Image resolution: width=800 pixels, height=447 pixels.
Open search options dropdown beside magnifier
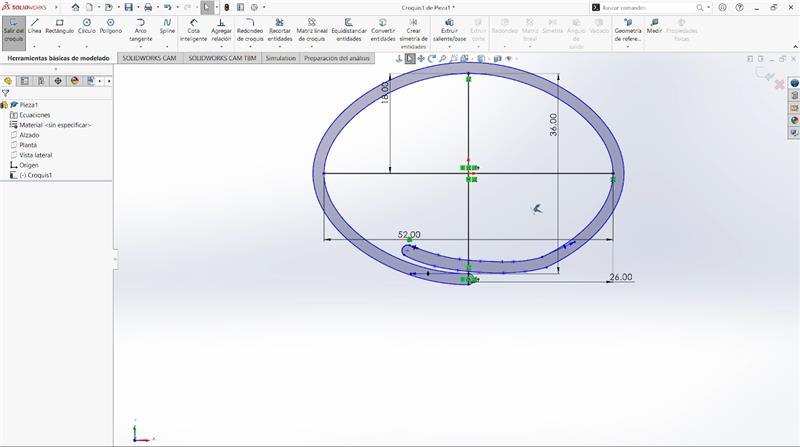pos(708,8)
